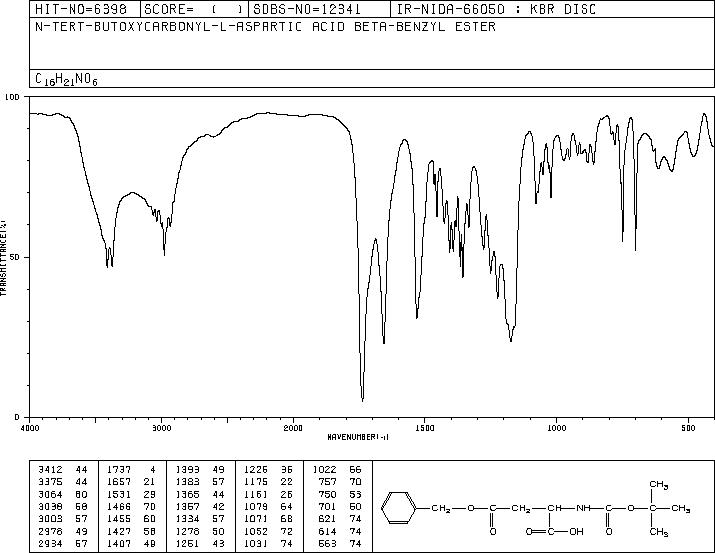The width and height of the screenshot is (715, 553).
Task: Click peak table entry 1466
Action: click(119, 506)
